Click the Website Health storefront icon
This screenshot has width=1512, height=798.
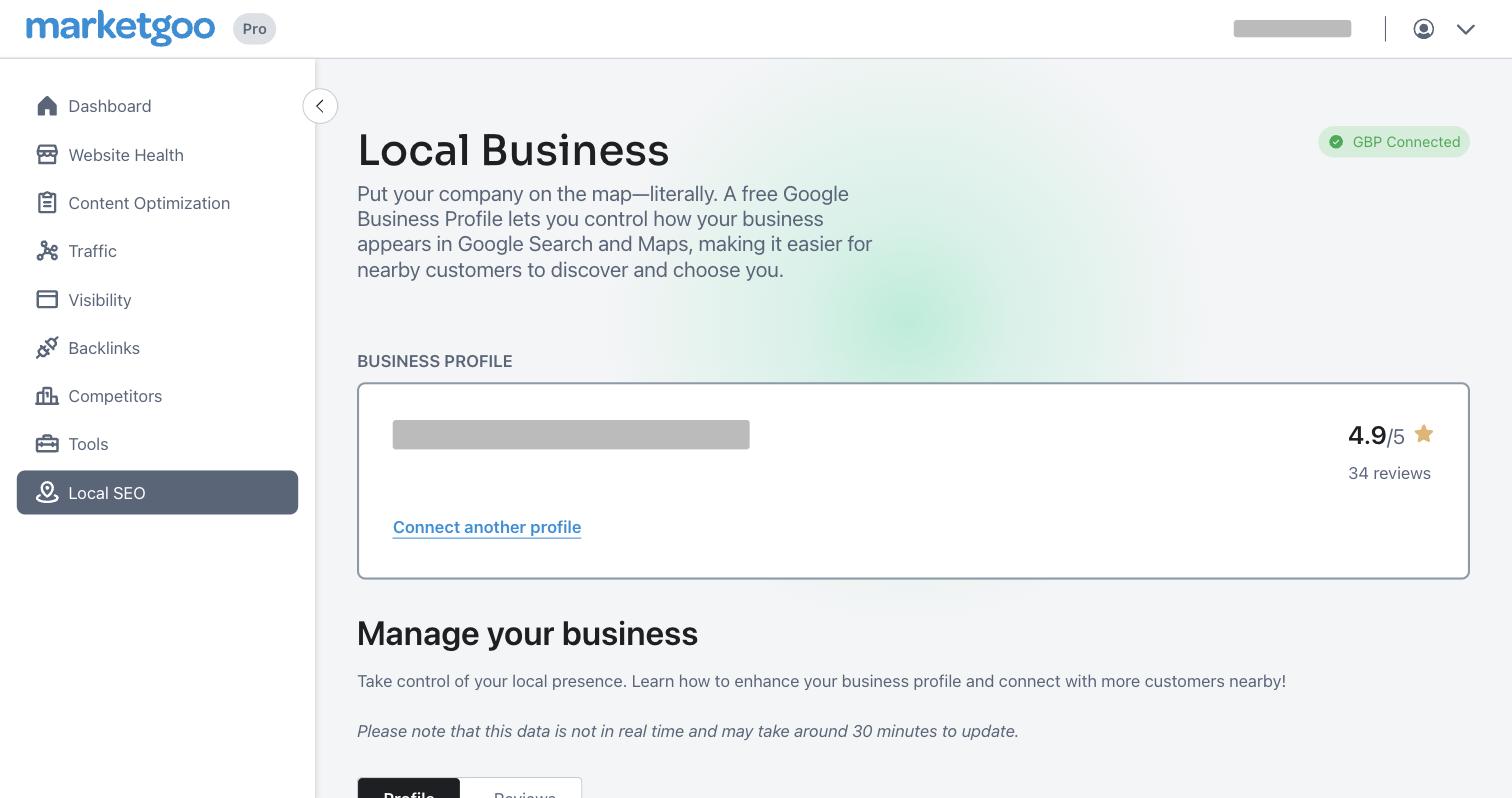point(47,154)
